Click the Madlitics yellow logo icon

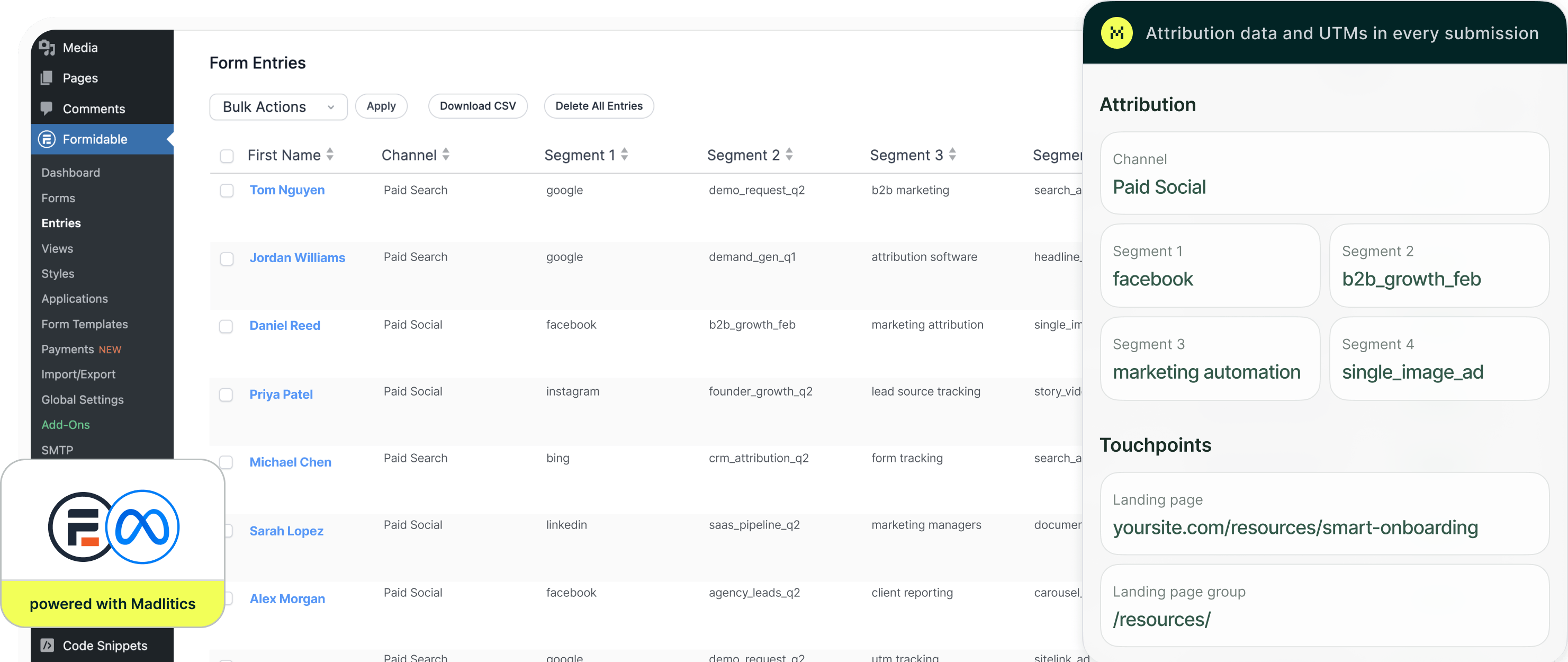[1116, 33]
